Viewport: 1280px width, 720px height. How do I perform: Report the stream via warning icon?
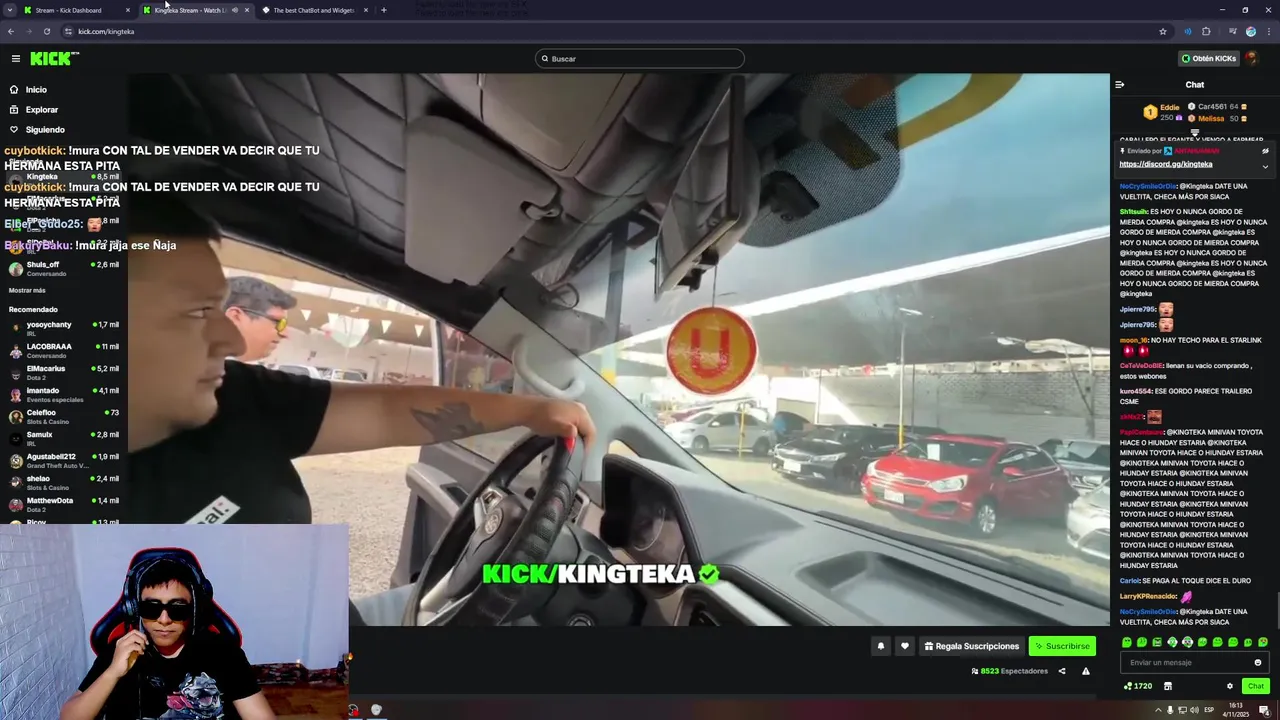click(1086, 671)
